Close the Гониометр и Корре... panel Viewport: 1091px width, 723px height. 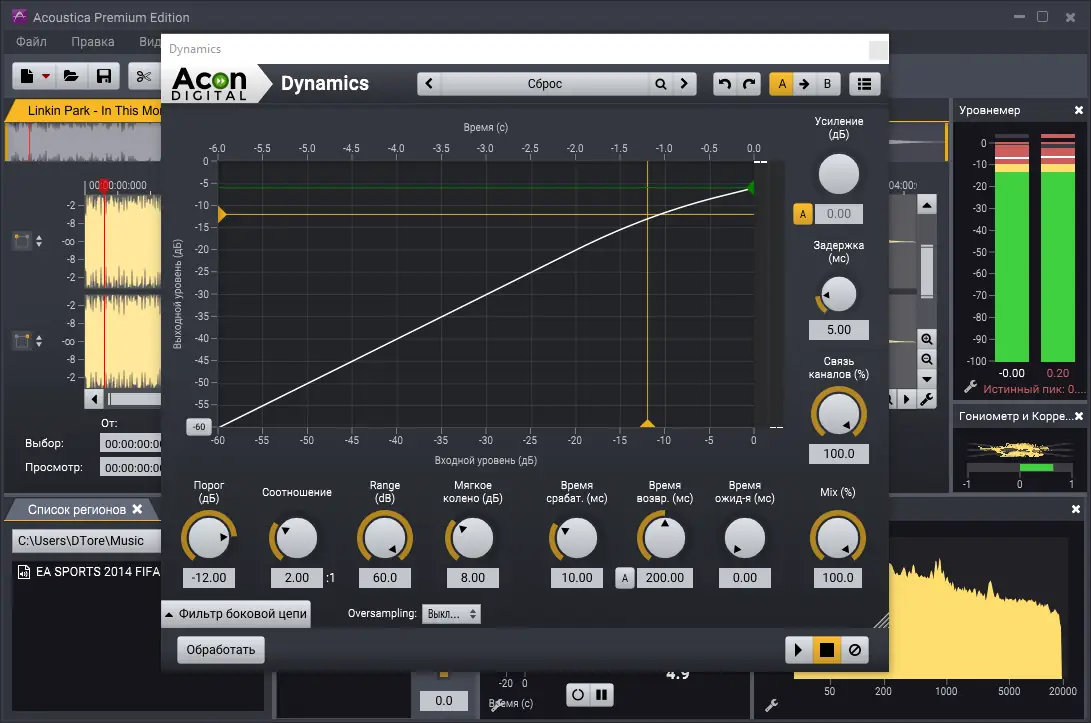pyautogui.click(x=1078, y=416)
